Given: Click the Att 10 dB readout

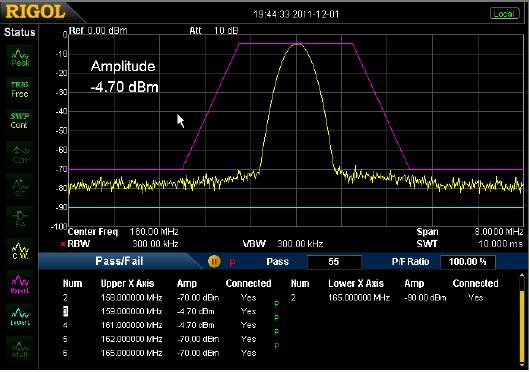Looking at the screenshot, I should tap(214, 31).
